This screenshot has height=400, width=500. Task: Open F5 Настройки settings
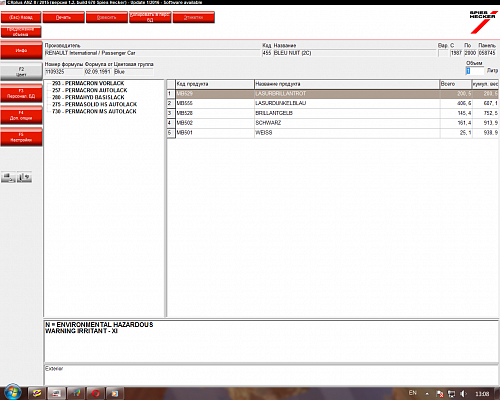(21, 137)
